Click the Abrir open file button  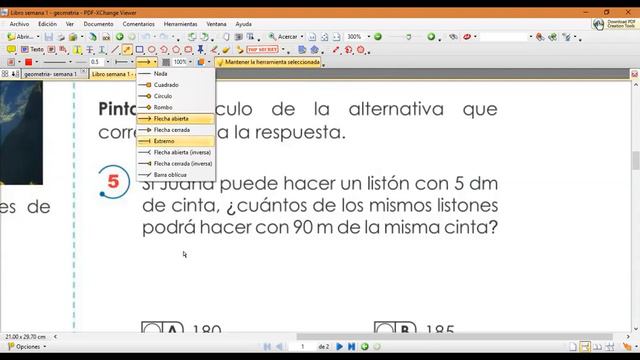tap(20, 37)
